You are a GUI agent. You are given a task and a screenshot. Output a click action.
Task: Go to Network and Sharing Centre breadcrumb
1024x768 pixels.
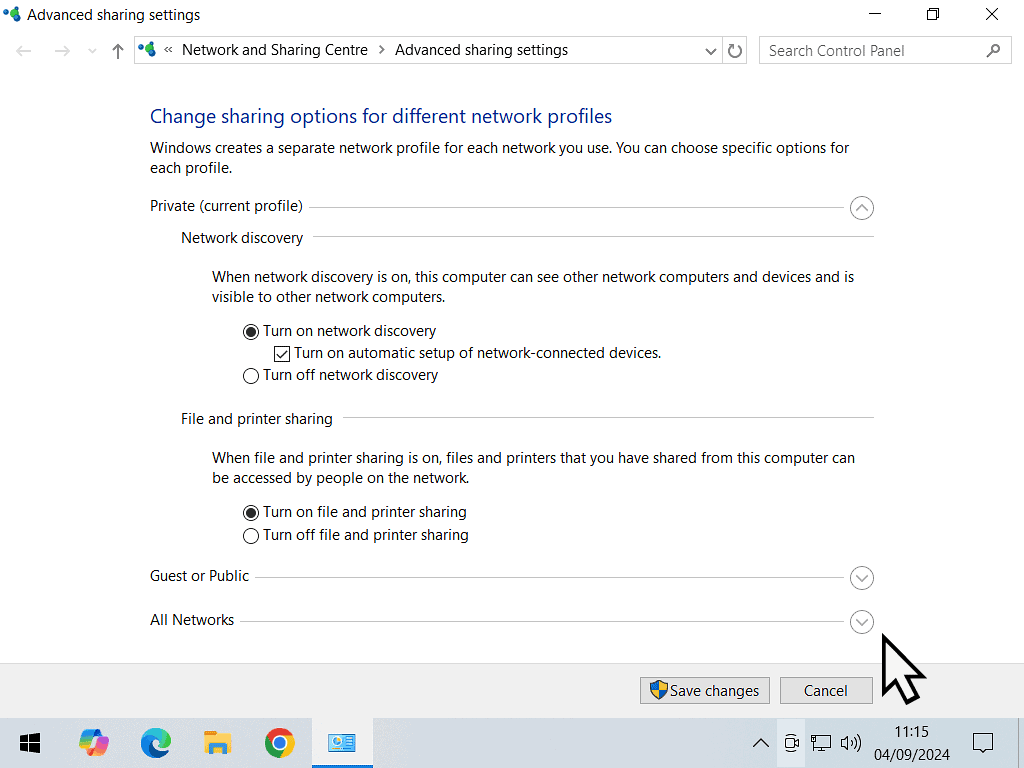(x=274, y=50)
